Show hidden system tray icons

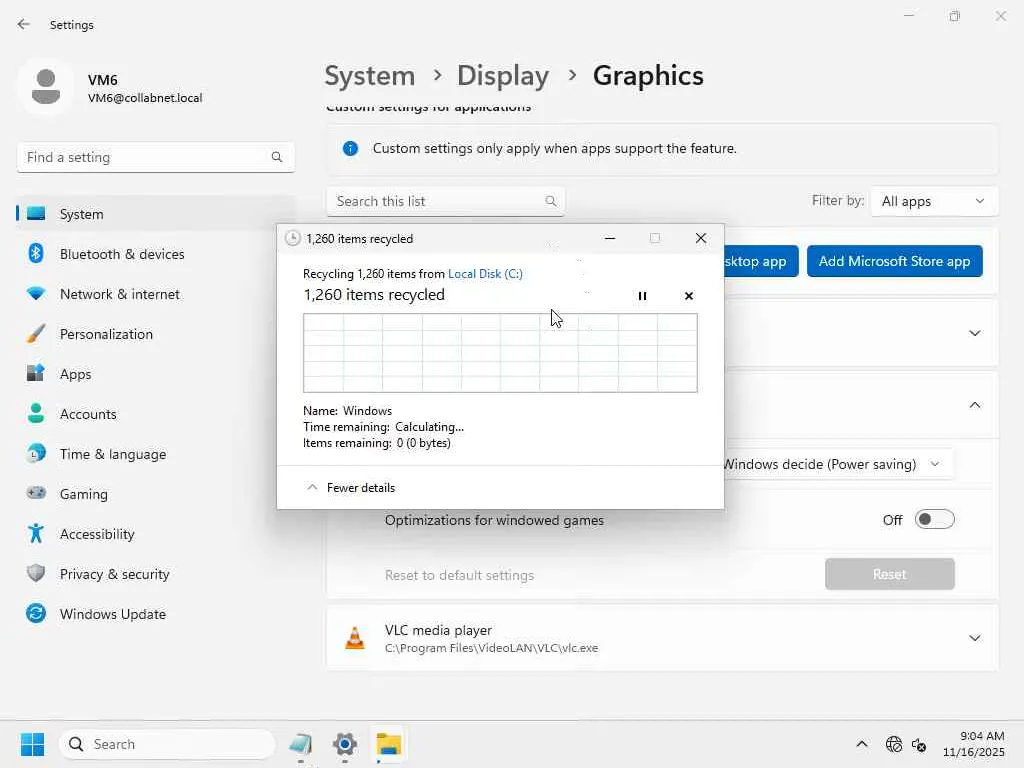pos(862,744)
